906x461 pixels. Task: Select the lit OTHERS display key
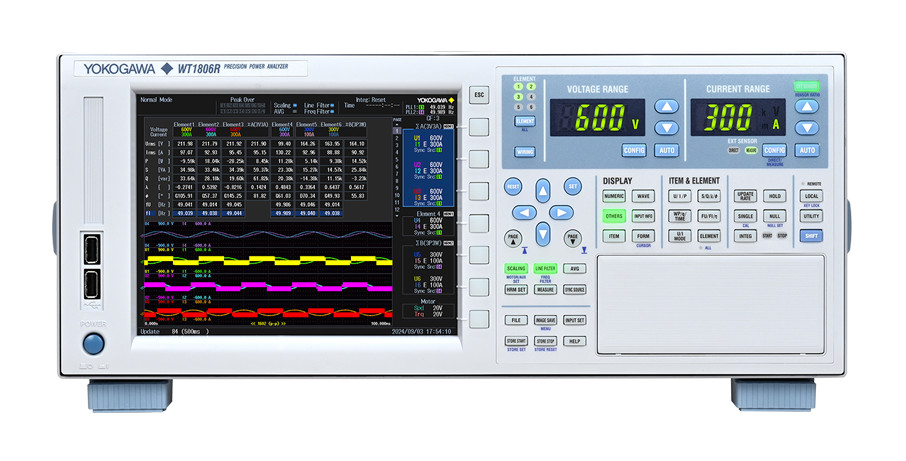(x=614, y=216)
